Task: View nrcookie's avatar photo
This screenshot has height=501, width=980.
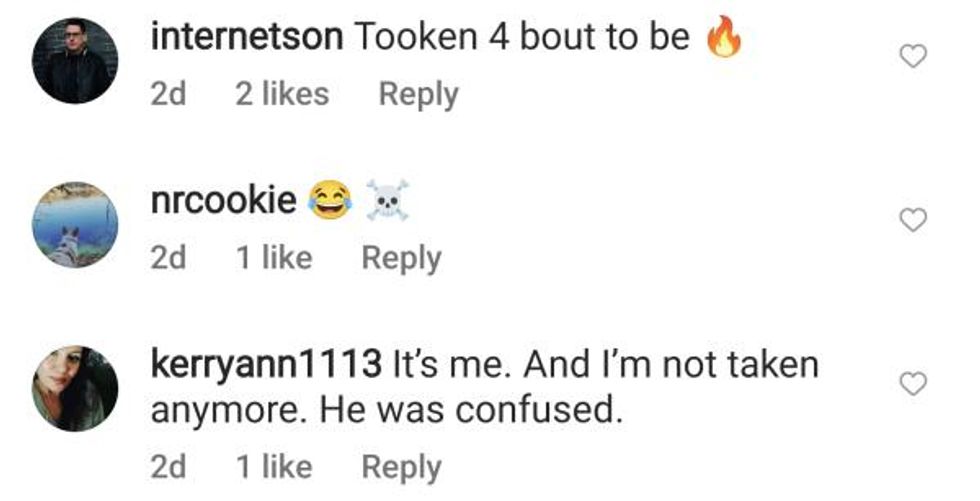Action: 76,224
